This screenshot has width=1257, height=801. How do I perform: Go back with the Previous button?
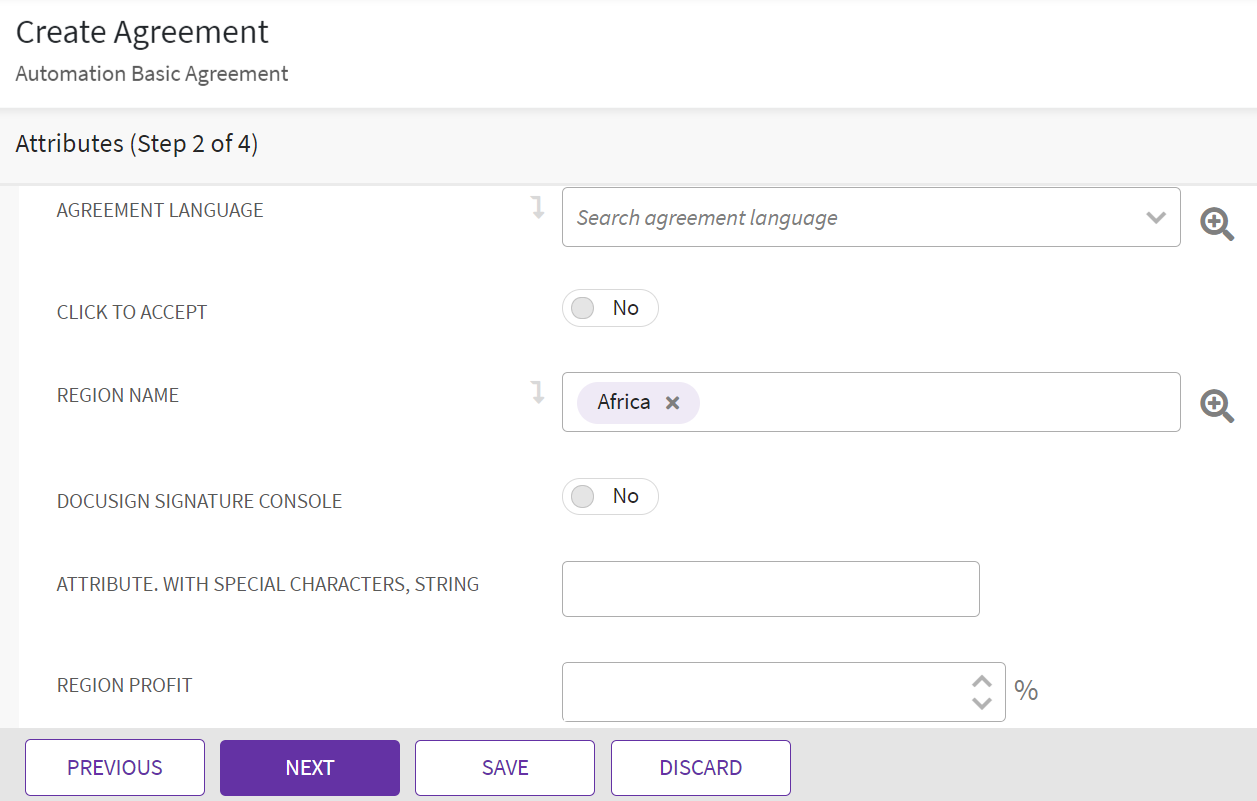[115, 767]
